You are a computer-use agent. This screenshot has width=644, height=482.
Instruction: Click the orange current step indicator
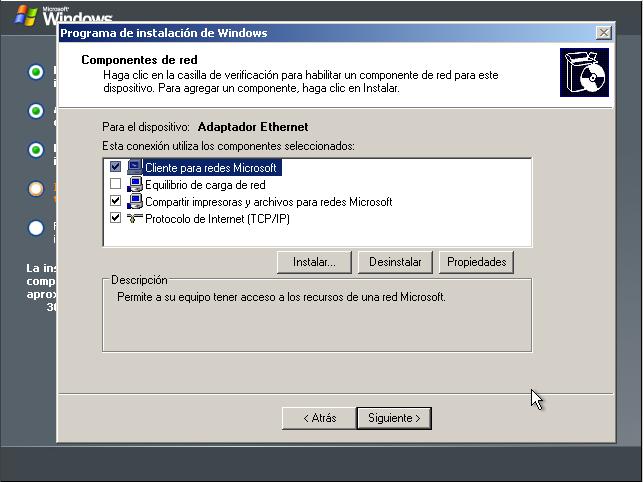pyautogui.click(x=36, y=189)
